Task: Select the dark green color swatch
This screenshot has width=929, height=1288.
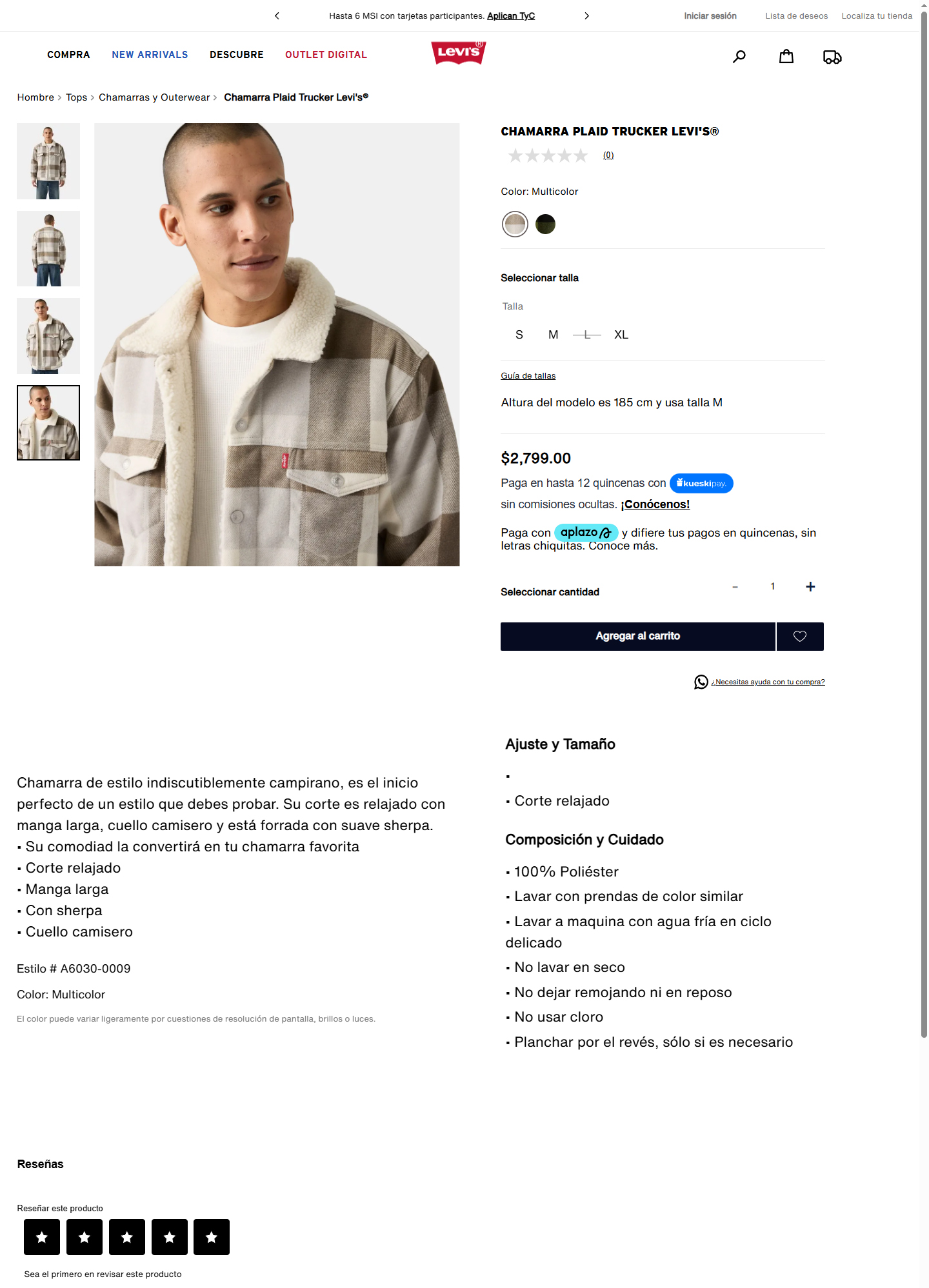Action: [x=545, y=224]
